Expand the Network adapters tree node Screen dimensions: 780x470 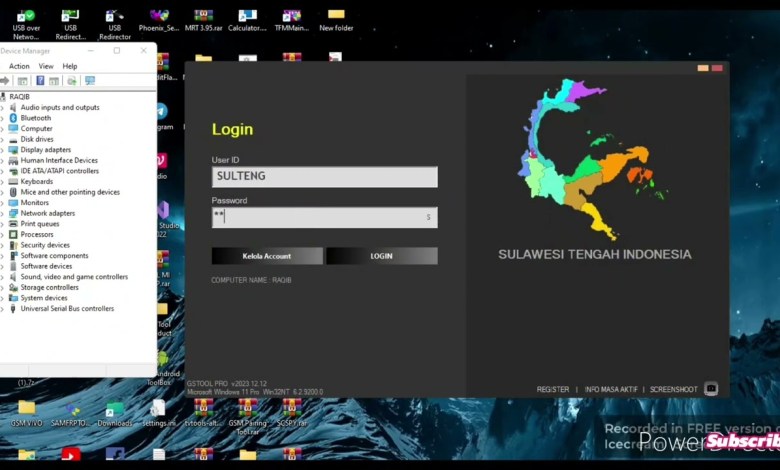(x=3, y=213)
